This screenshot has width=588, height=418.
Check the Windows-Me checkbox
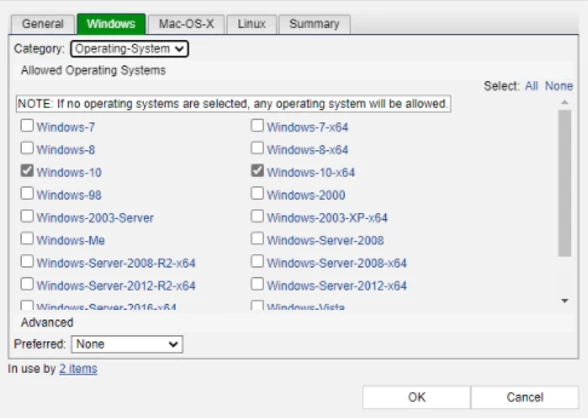click(x=27, y=239)
